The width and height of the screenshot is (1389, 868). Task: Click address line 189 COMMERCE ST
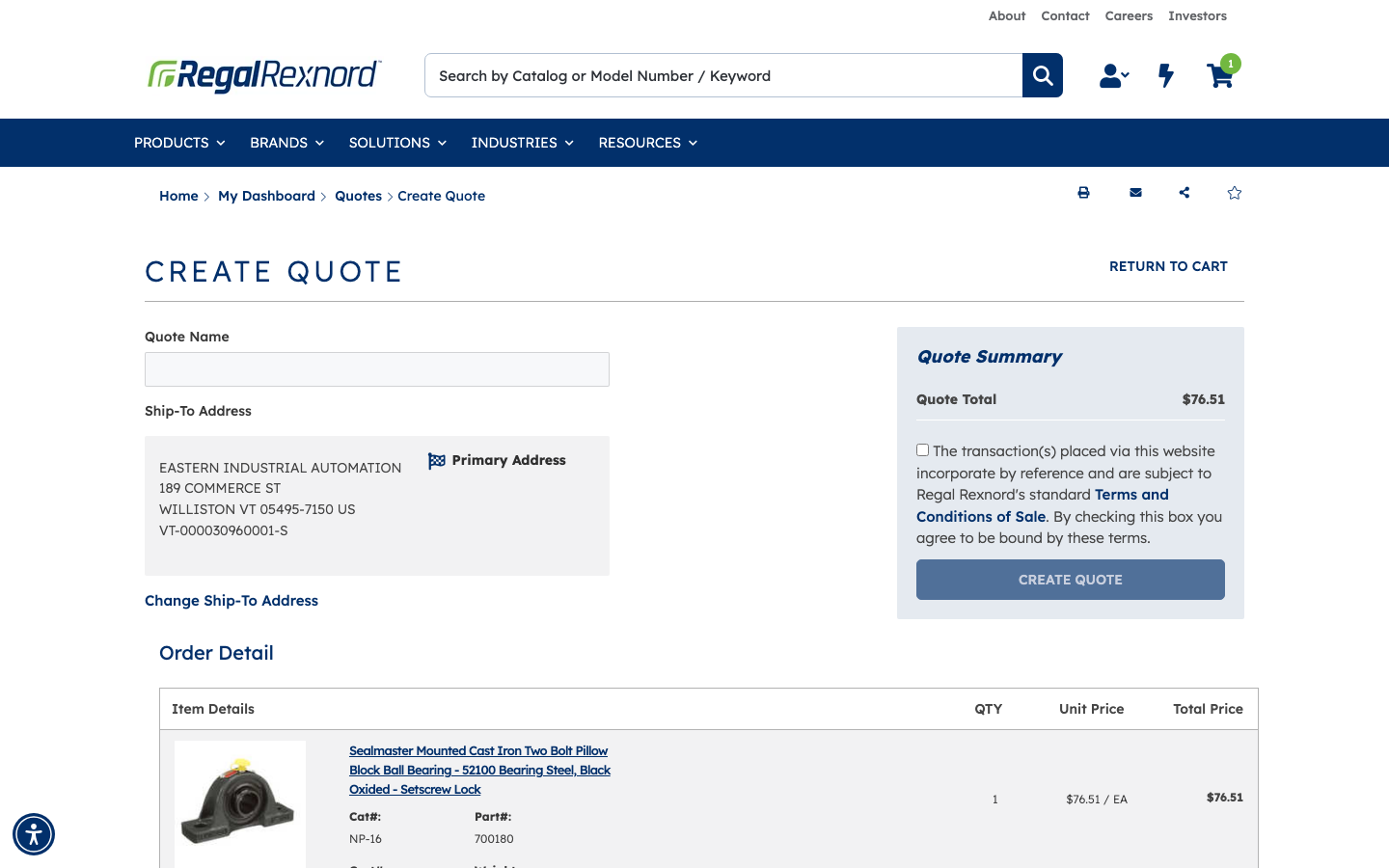click(220, 488)
